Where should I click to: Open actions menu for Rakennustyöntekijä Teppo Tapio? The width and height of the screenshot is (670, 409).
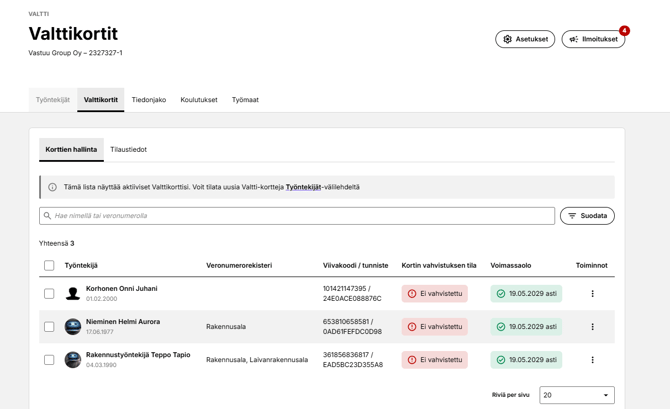592,360
